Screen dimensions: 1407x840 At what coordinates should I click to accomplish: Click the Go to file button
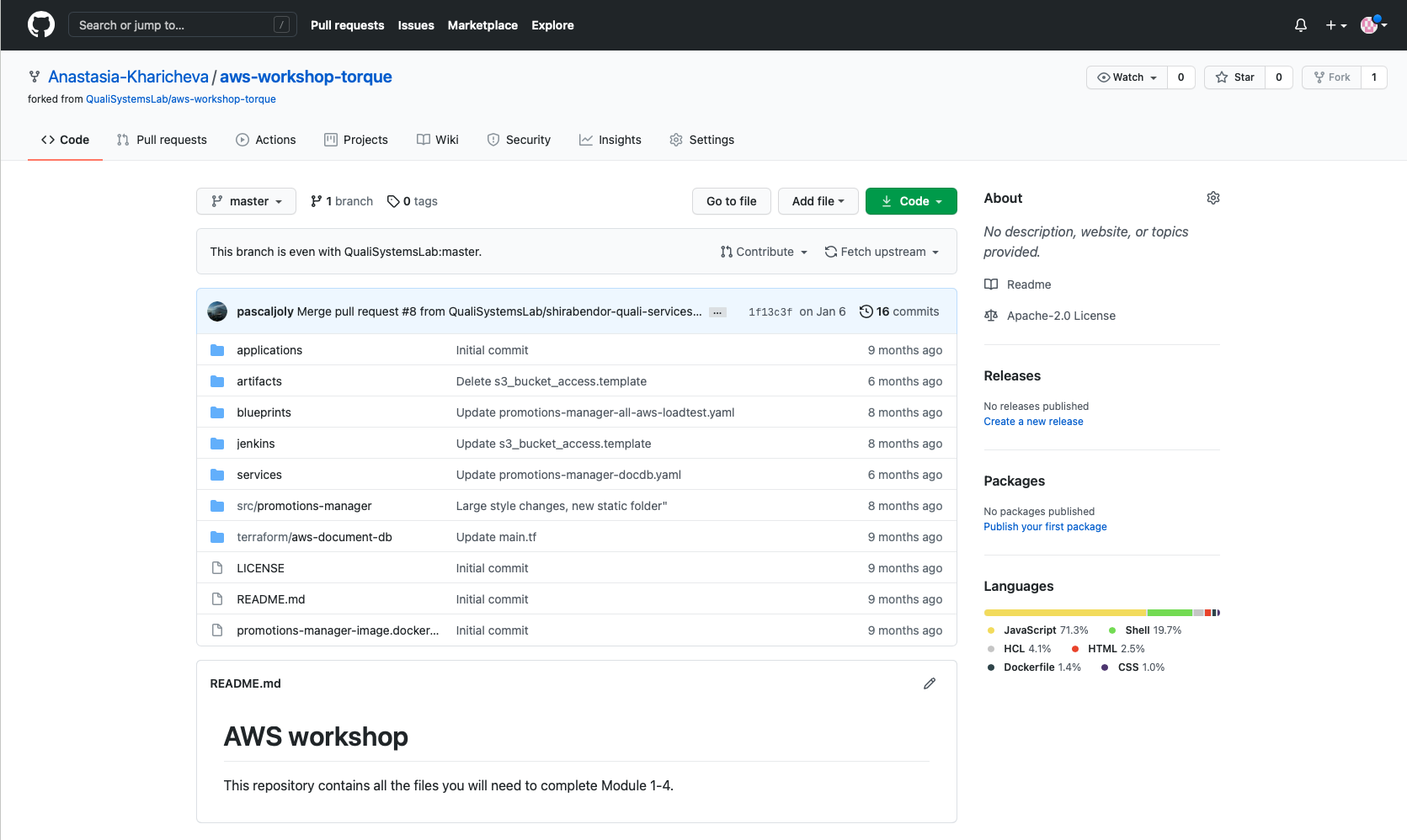pyautogui.click(x=732, y=201)
